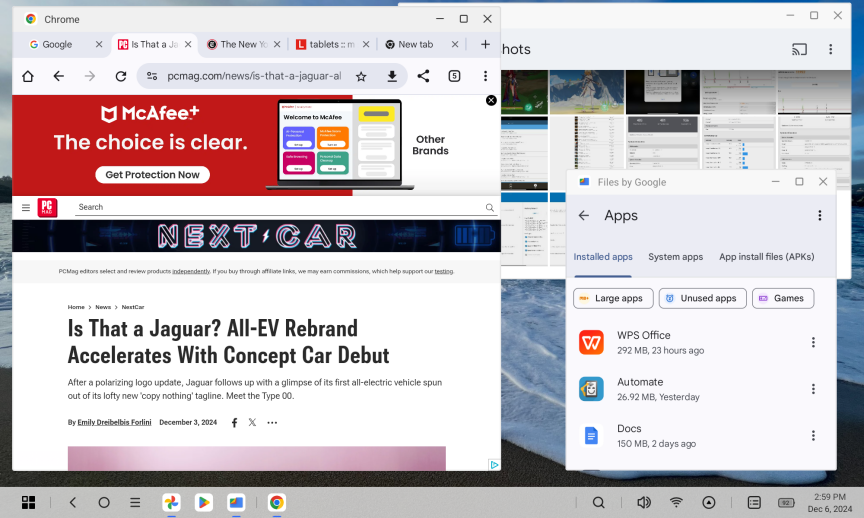Click the Chrome address bar URL
Image resolution: width=864 pixels, height=518 pixels.
point(254,76)
